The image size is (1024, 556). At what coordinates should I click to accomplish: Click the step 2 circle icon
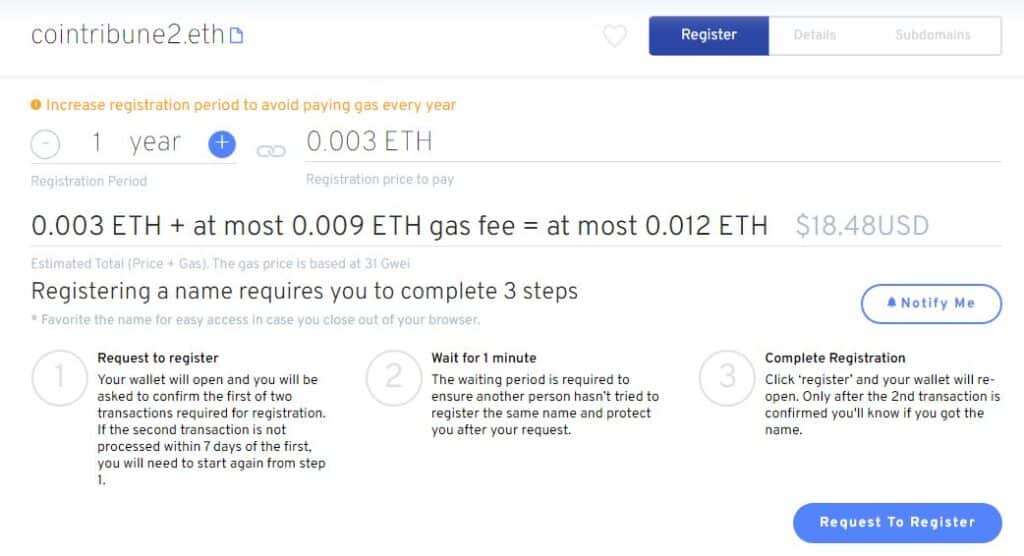tap(393, 378)
